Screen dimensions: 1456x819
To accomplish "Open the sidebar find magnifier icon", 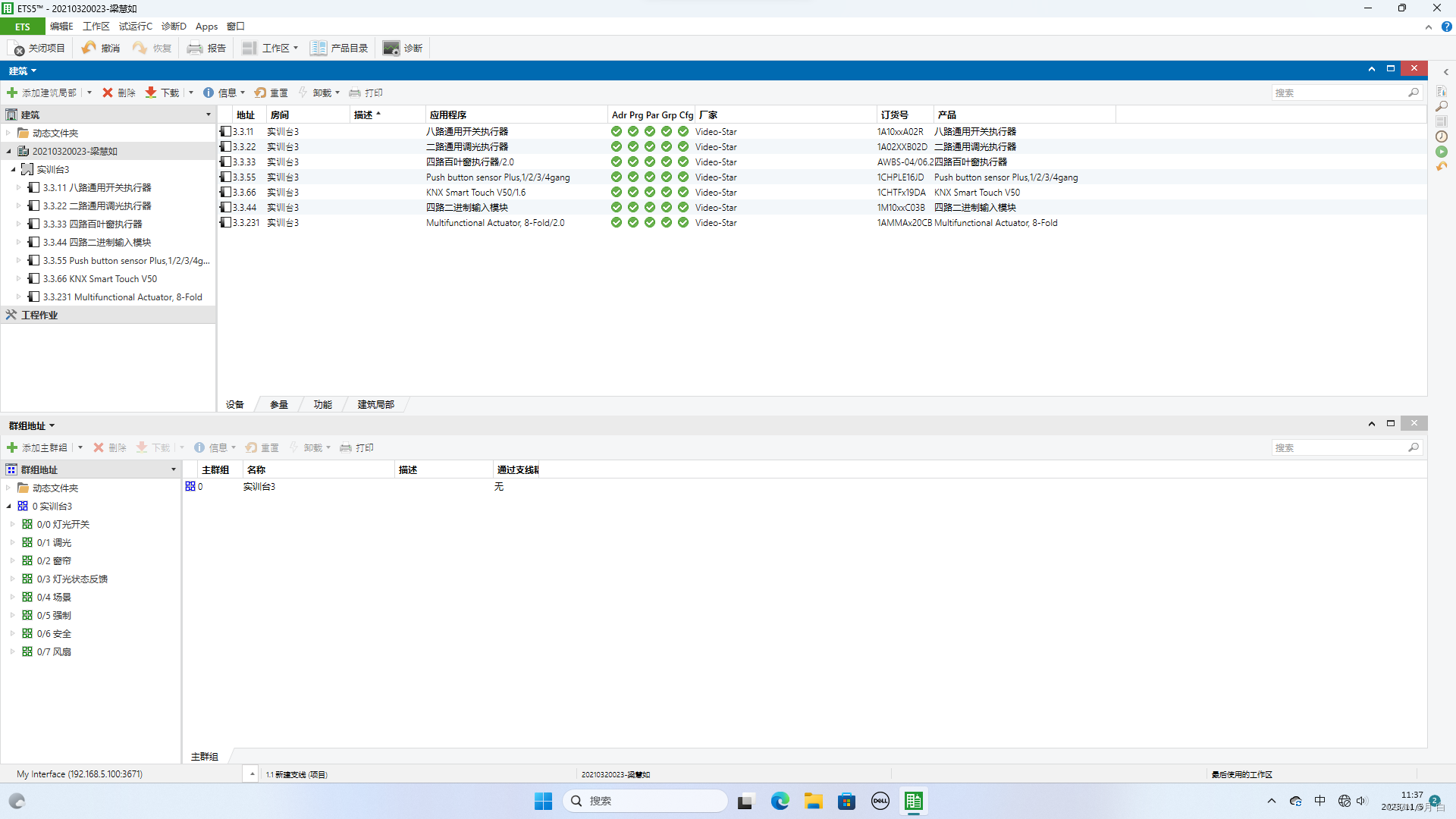I will tap(1442, 106).
